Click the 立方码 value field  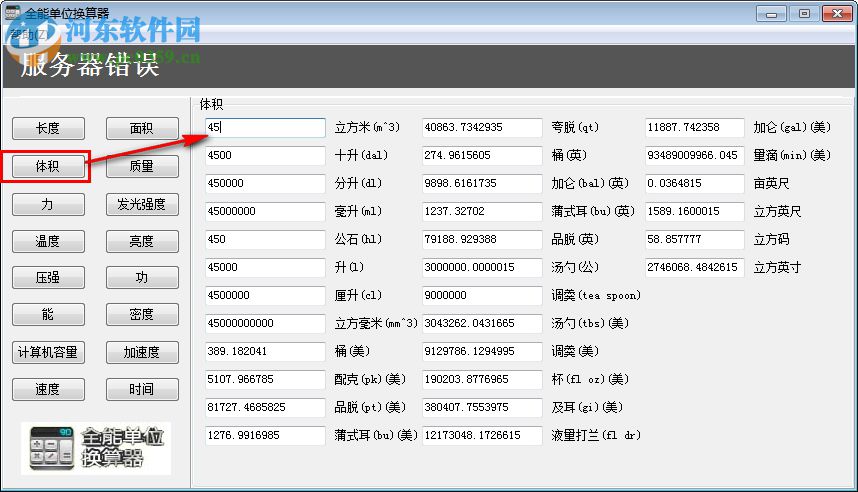(x=694, y=239)
